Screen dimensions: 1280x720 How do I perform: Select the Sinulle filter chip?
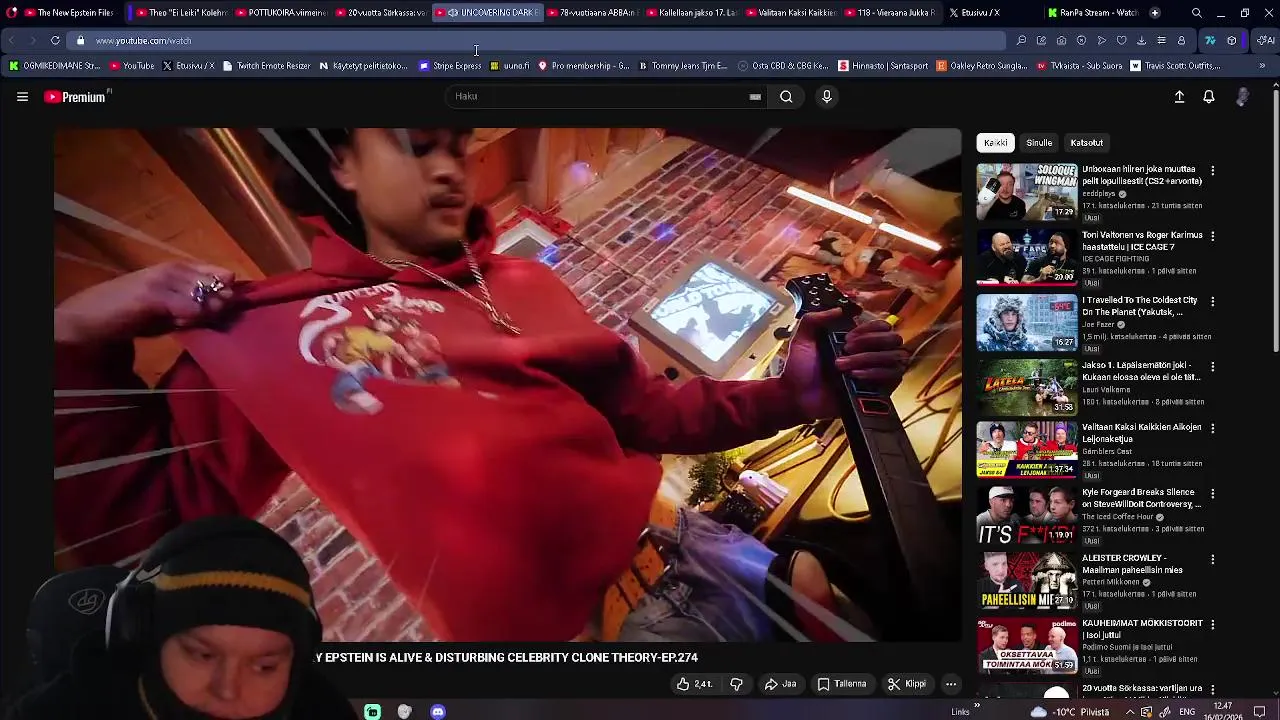pos(1039,143)
